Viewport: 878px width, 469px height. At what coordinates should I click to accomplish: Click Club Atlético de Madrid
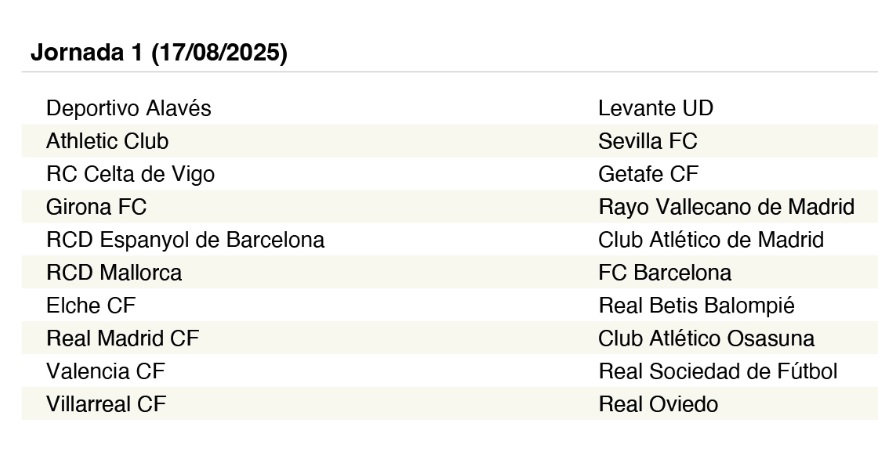pyautogui.click(x=711, y=240)
